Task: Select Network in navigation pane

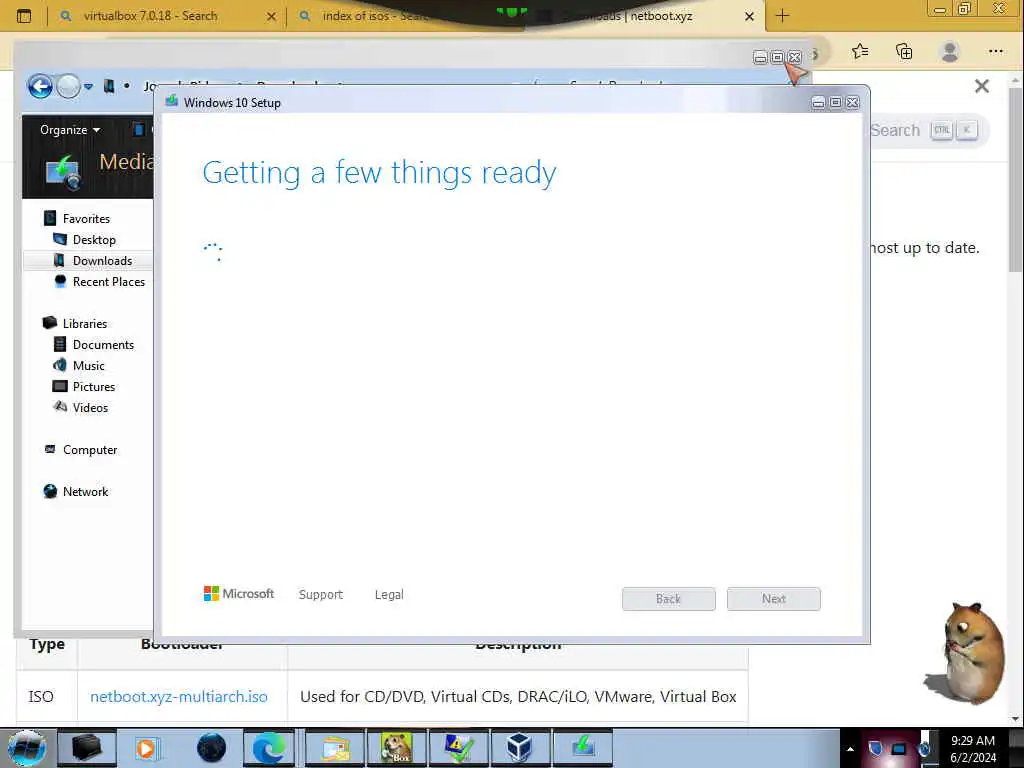Action: (x=86, y=492)
